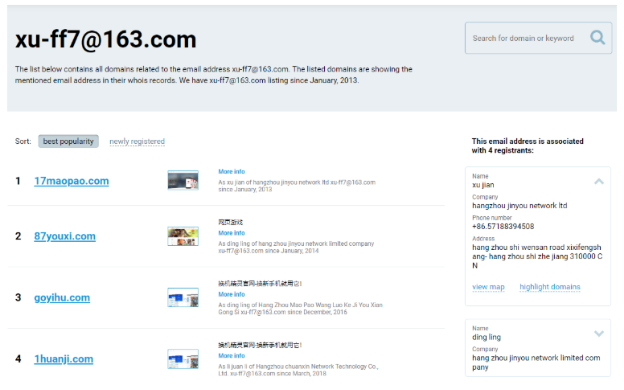Open the 87youxi.com domain link
The height and width of the screenshot is (390, 624).
65,236
